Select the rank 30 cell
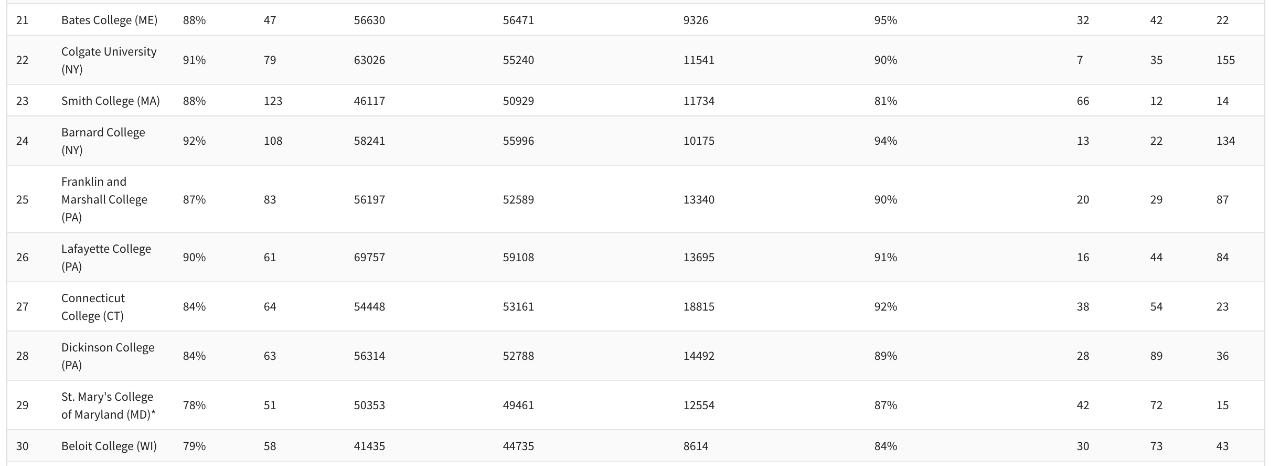Image resolution: width=1280 pixels, height=466 pixels. (x=23, y=446)
